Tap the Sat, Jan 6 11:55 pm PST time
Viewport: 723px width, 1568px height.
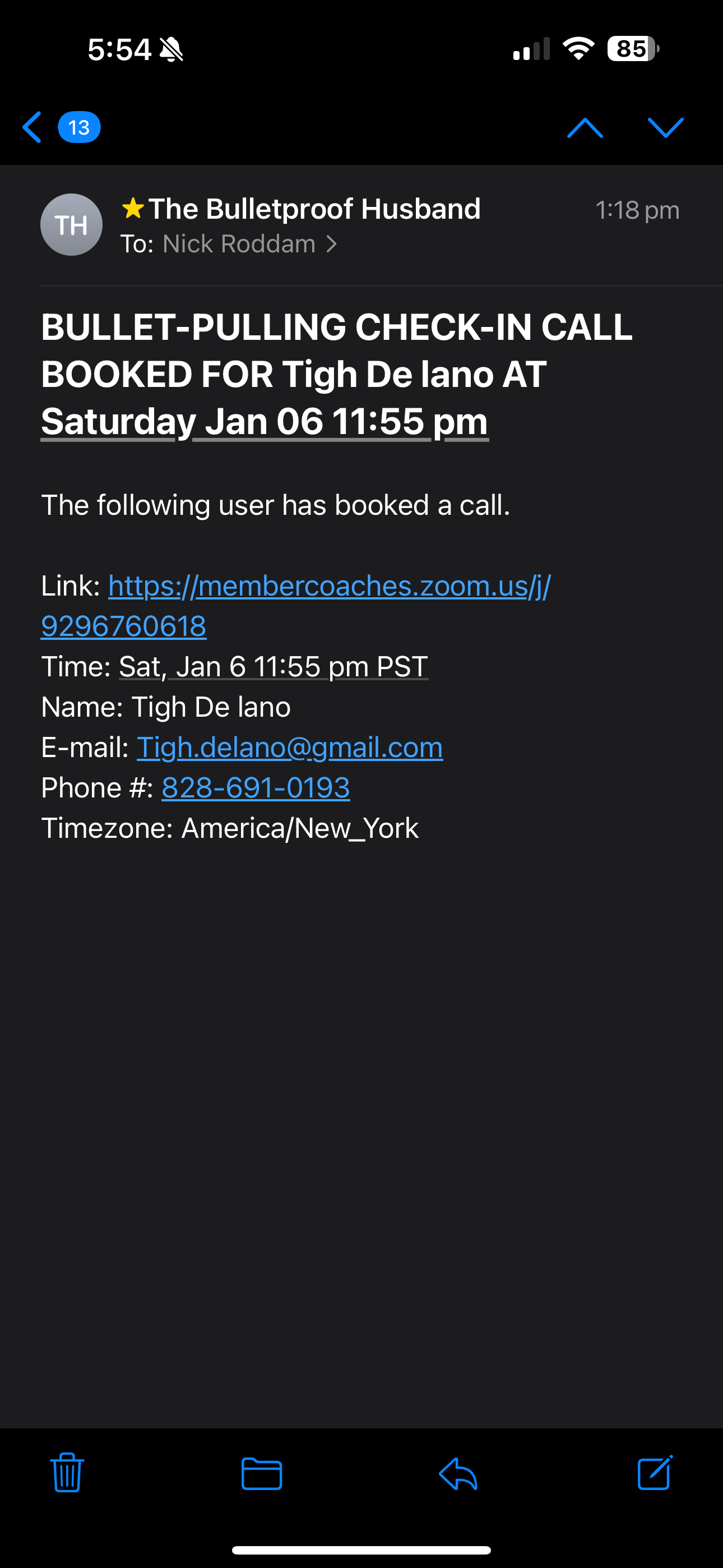(274, 667)
